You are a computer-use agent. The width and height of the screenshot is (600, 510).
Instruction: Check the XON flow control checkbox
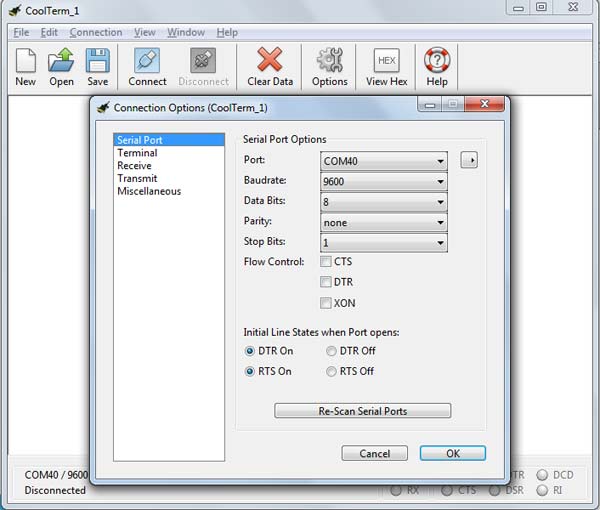326,303
